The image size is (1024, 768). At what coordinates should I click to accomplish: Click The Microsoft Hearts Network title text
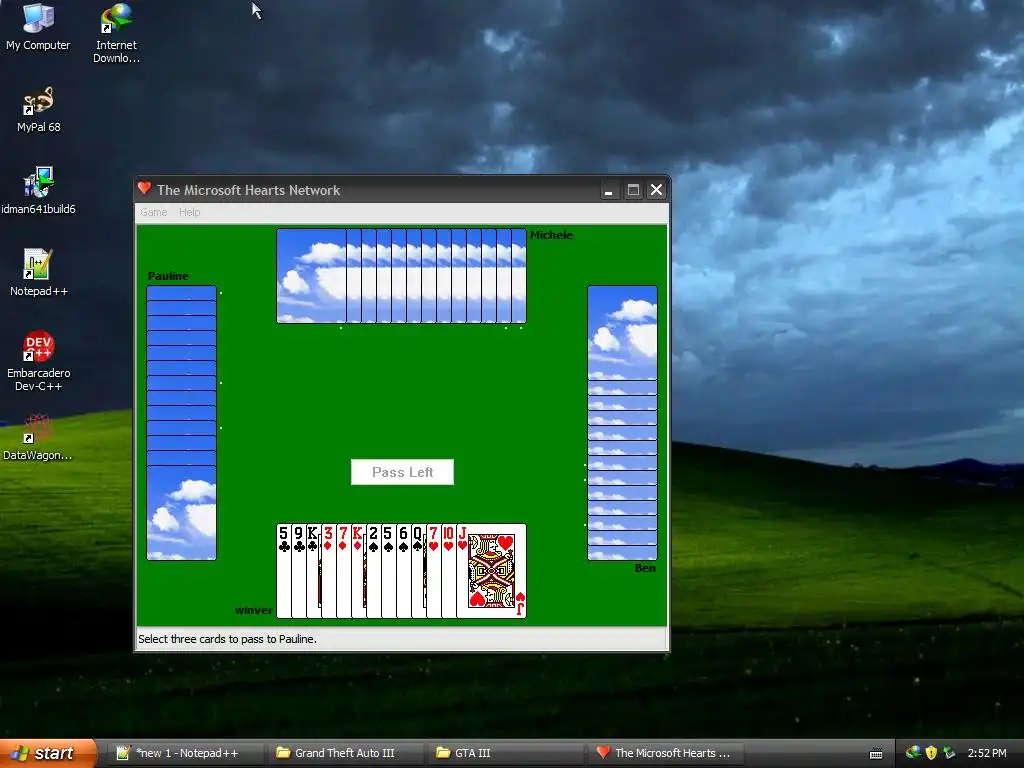248,190
